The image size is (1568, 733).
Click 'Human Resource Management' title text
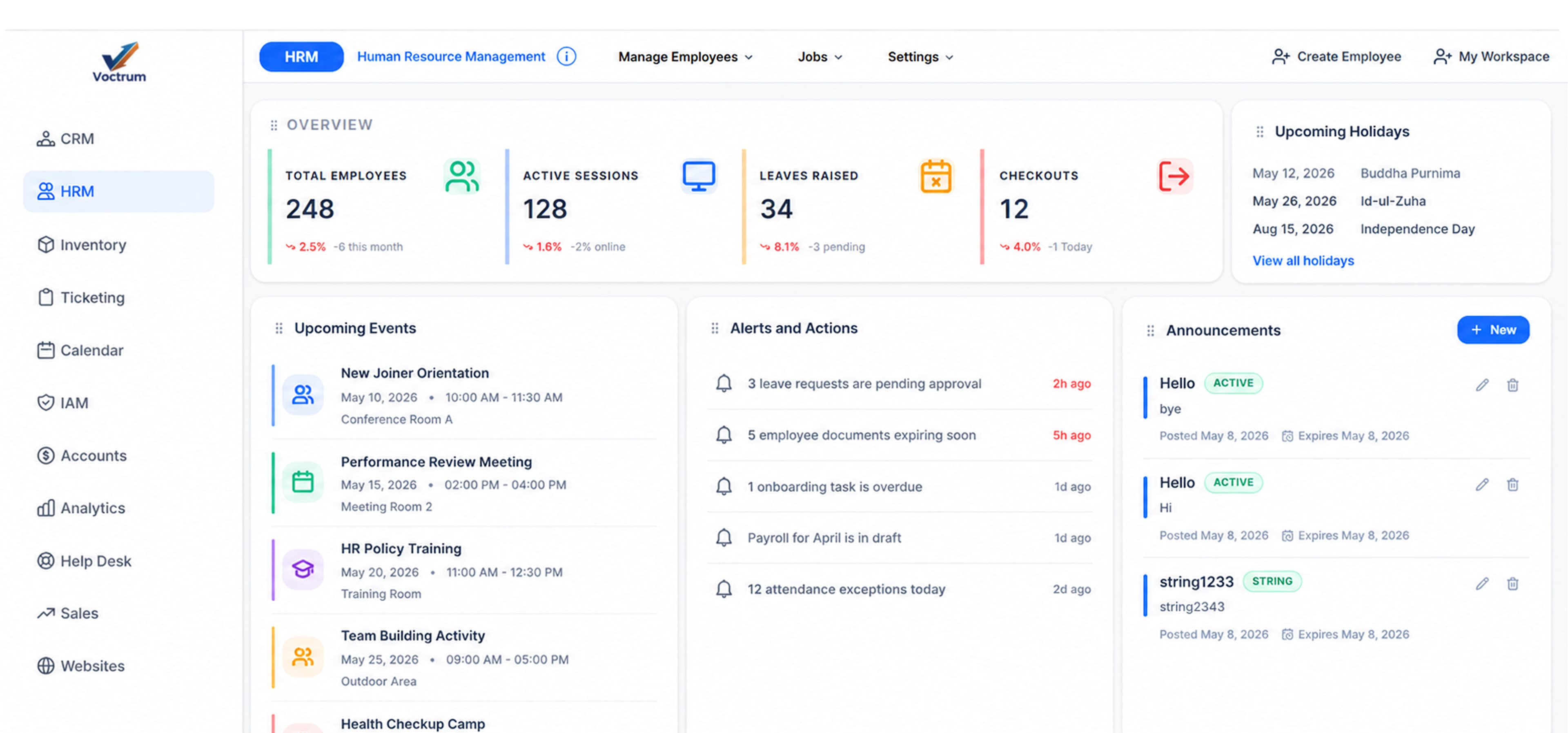click(451, 57)
